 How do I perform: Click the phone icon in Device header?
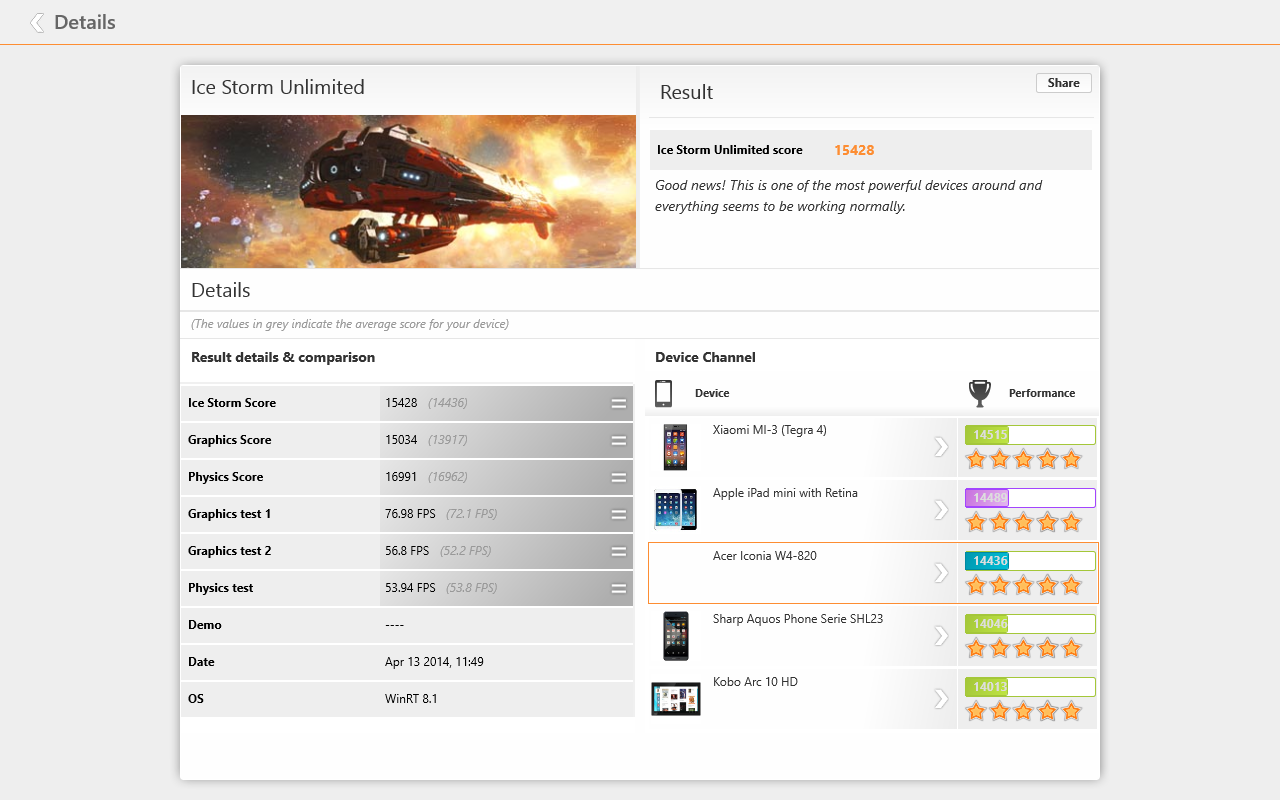click(663, 393)
